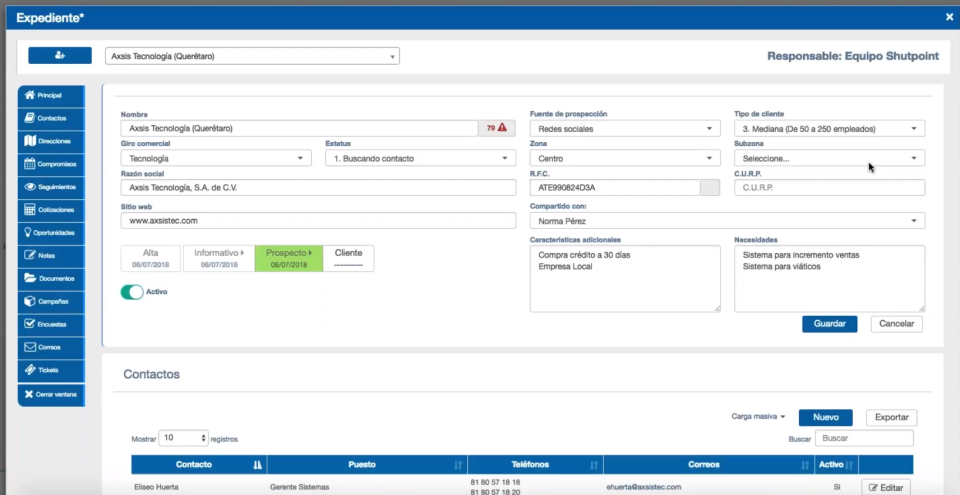Open Giro comercial dropdown
The width and height of the screenshot is (960, 495).
(216, 158)
